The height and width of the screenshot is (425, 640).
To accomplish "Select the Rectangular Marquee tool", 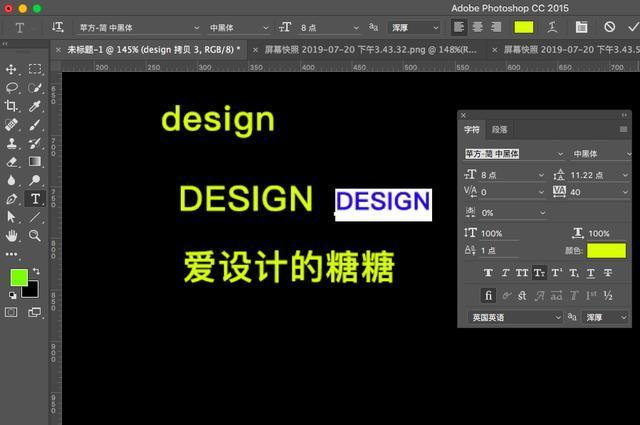I will [35, 69].
